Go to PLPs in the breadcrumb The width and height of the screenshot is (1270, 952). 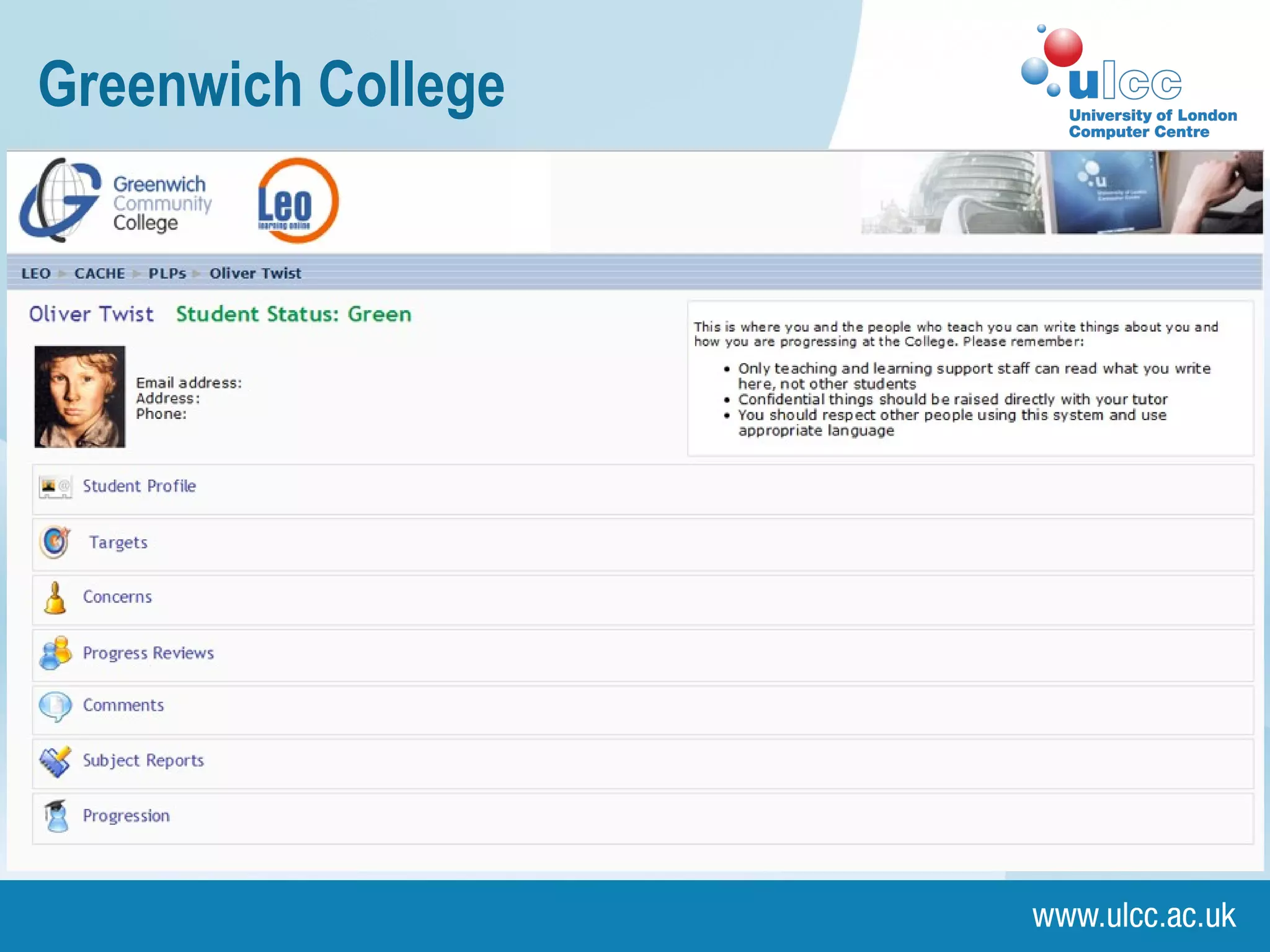click(167, 273)
